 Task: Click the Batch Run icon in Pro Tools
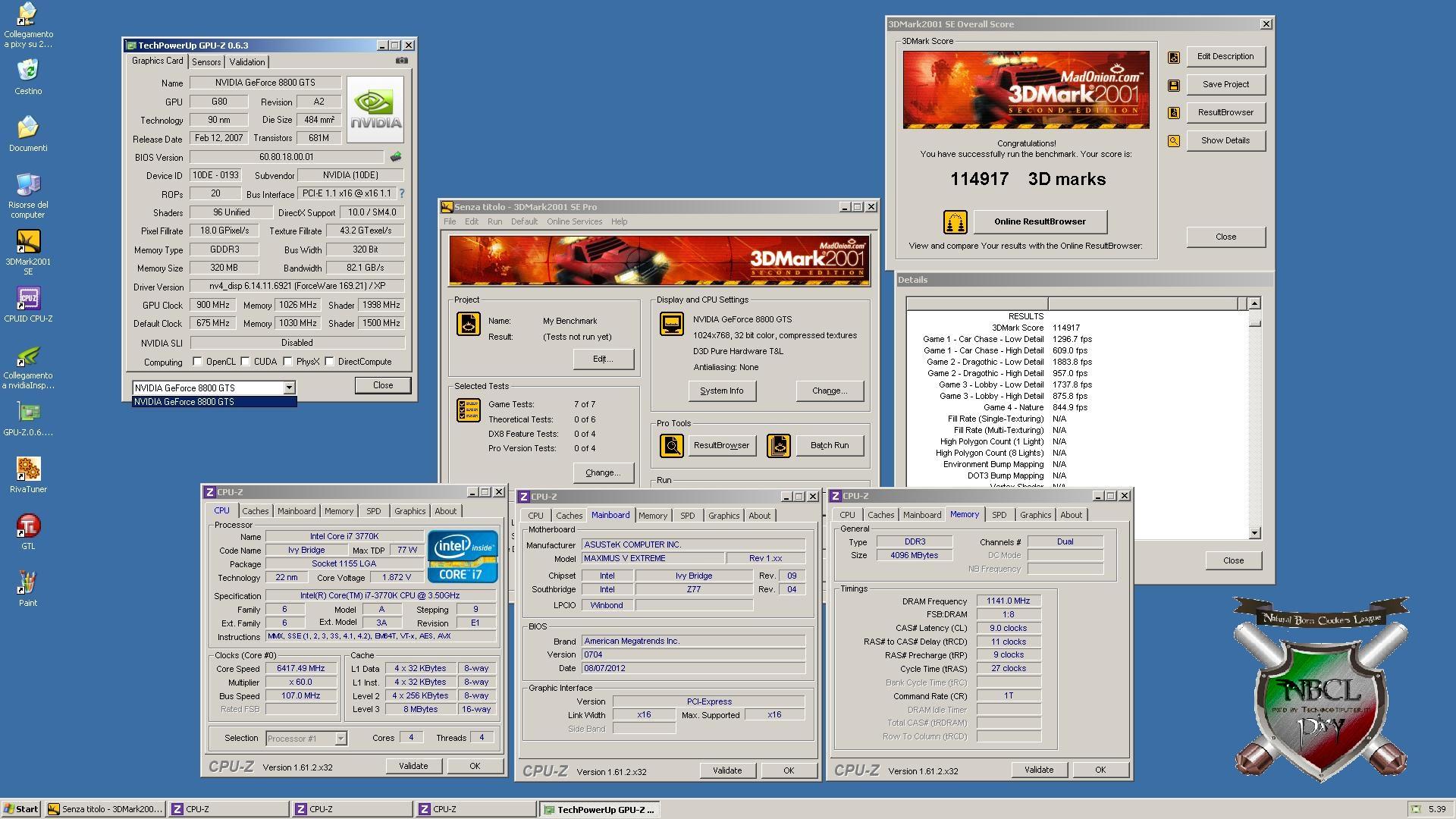click(779, 446)
